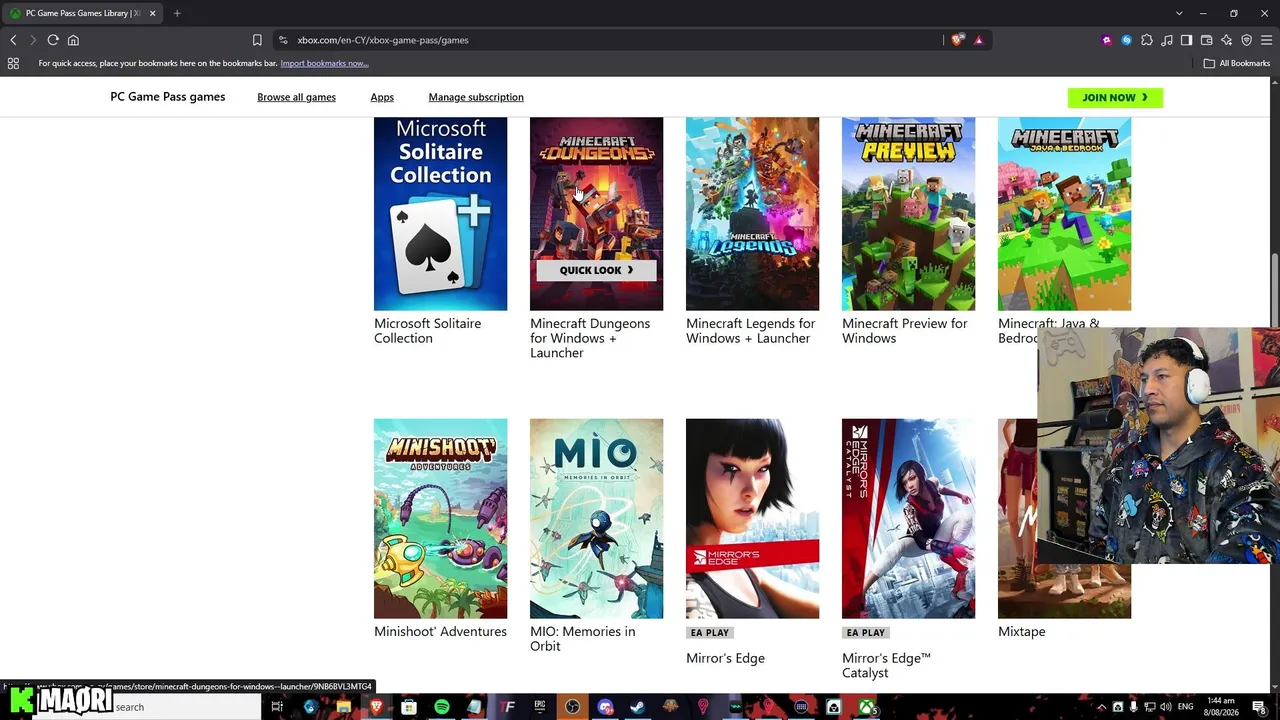Open Leo AI assistant
The width and height of the screenshot is (1280, 720).
(x=1226, y=40)
